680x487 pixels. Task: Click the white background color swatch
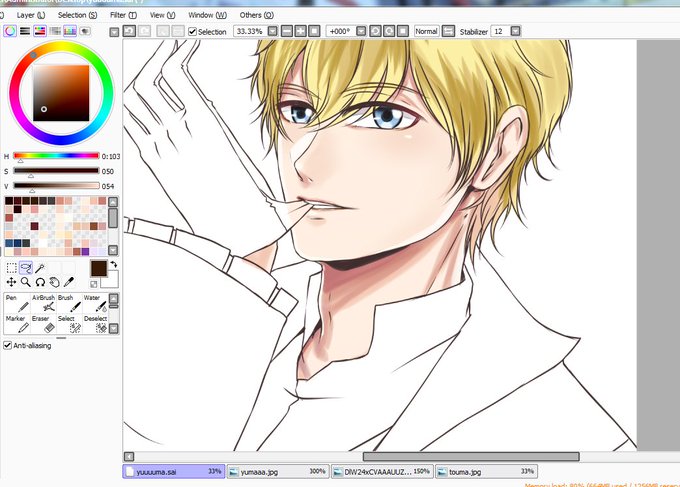tap(111, 281)
